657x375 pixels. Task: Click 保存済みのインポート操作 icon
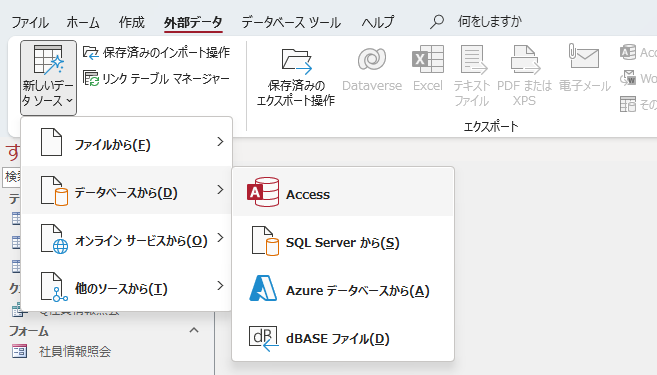click(x=91, y=52)
